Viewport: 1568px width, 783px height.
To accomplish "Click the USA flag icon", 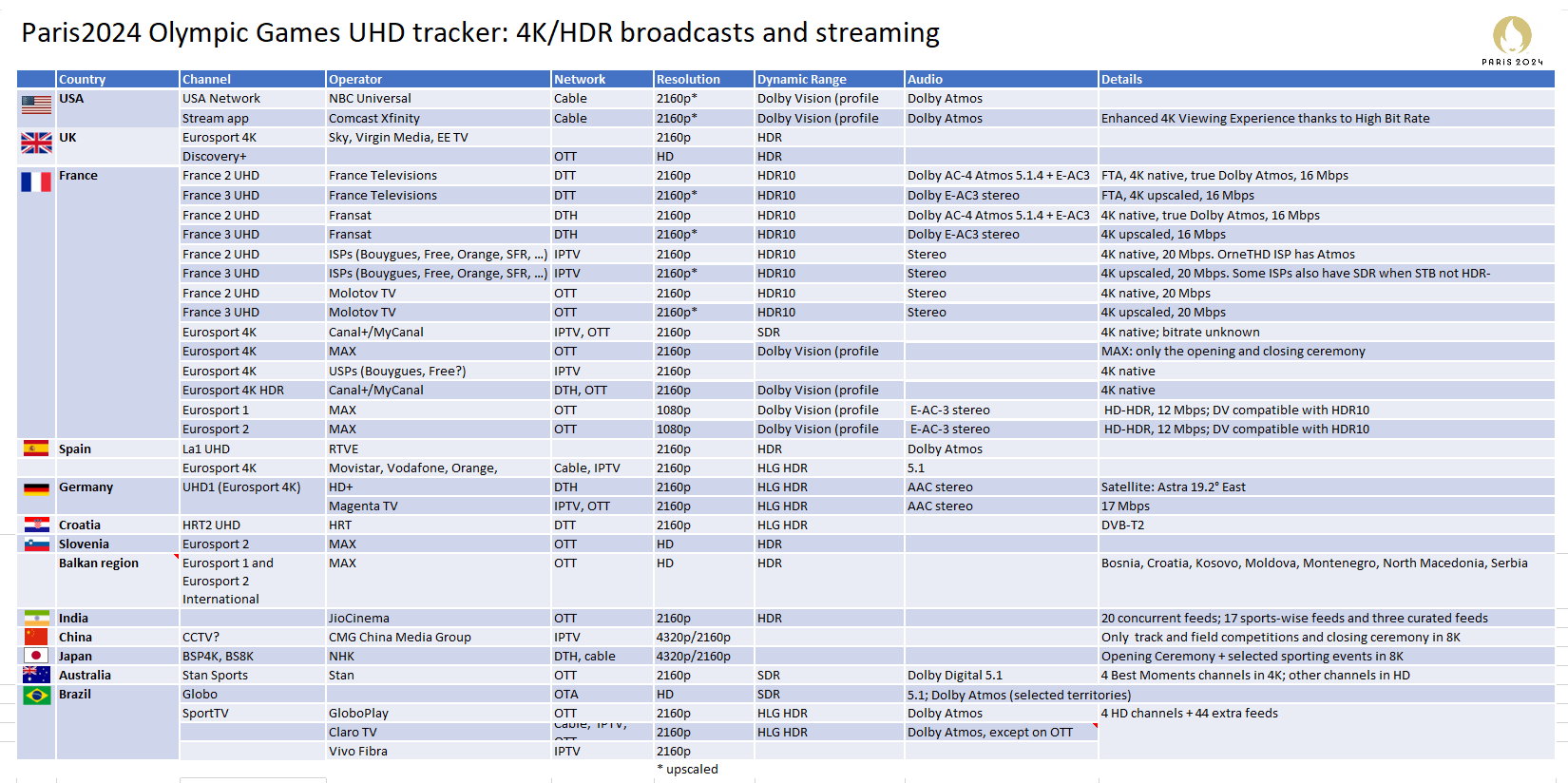I will 36,105.
